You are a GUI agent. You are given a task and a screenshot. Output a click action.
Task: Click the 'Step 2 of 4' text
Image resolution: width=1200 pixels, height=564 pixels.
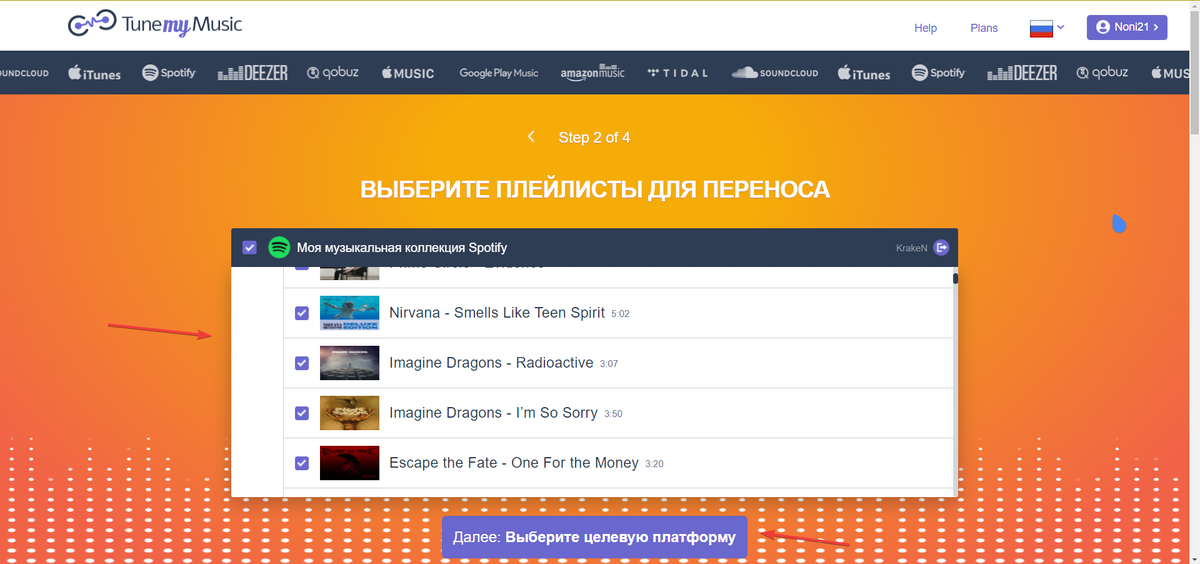tap(594, 138)
